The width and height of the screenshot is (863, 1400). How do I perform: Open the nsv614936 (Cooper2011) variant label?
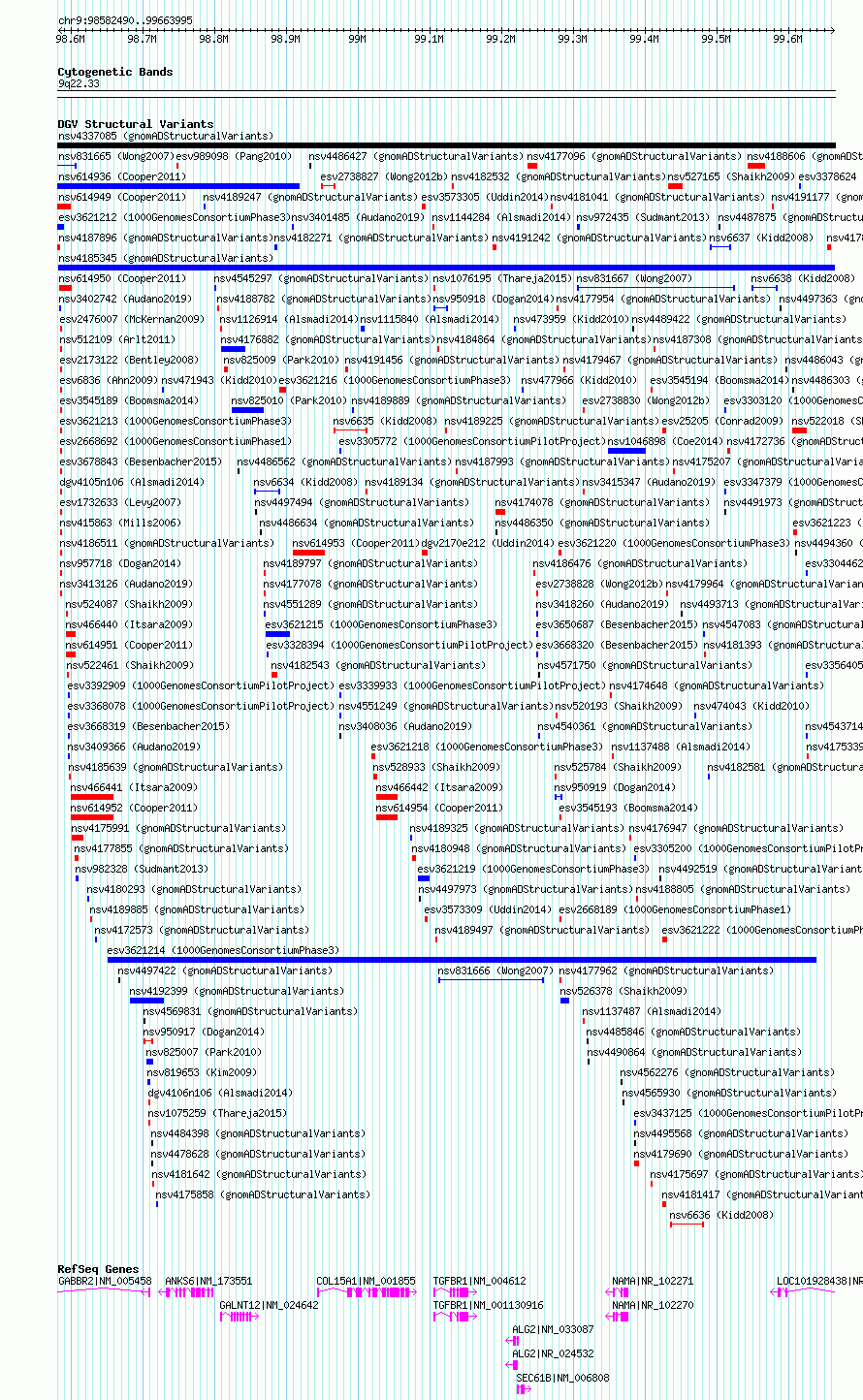click(122, 176)
